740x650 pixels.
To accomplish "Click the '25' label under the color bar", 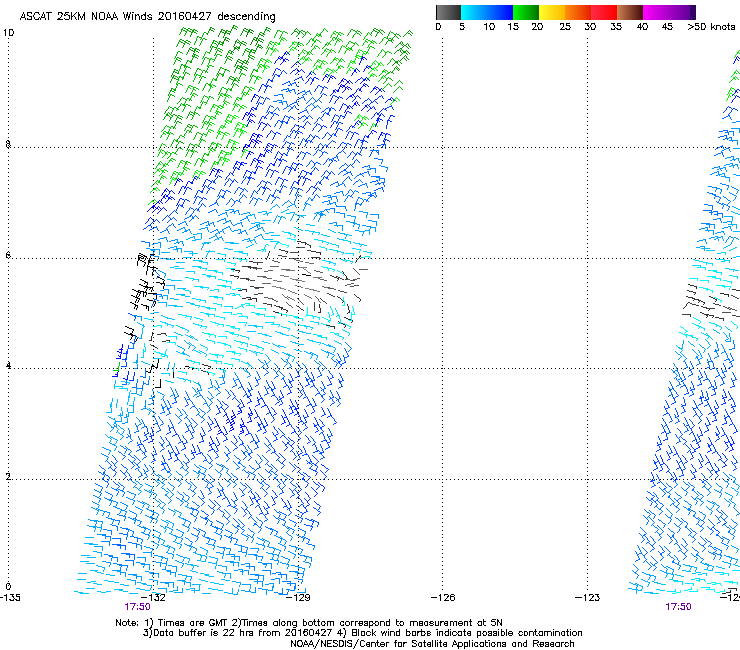I will point(565,27).
